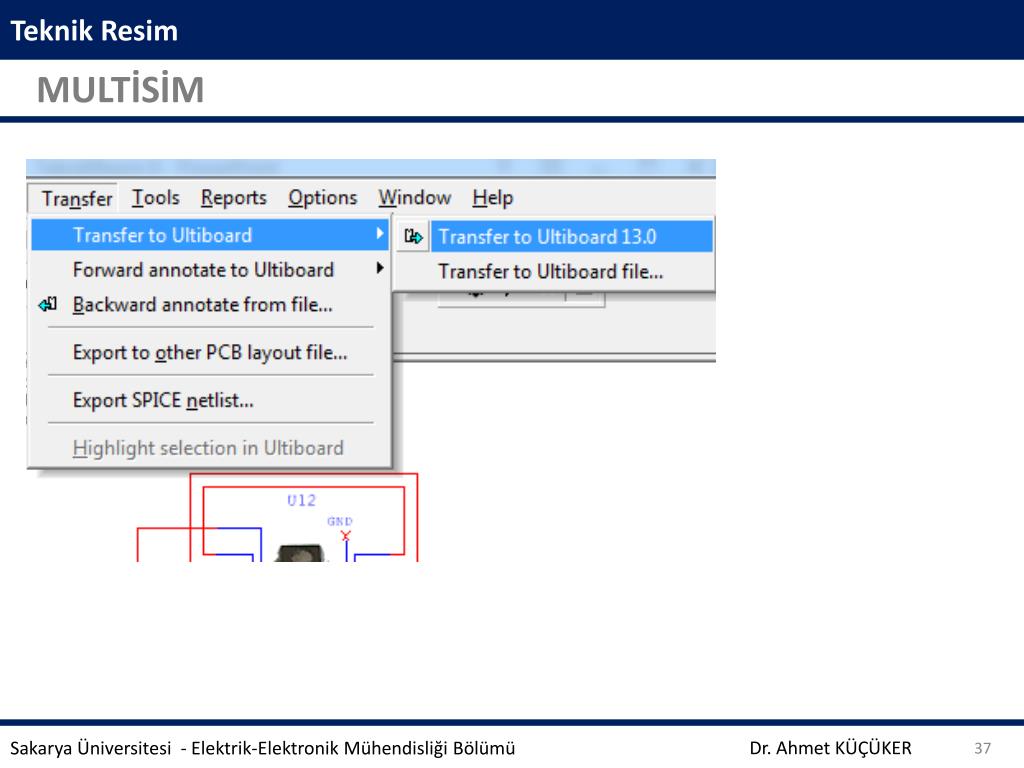Click the component image under U12
The height and width of the screenshot is (768, 1024).
click(x=300, y=552)
